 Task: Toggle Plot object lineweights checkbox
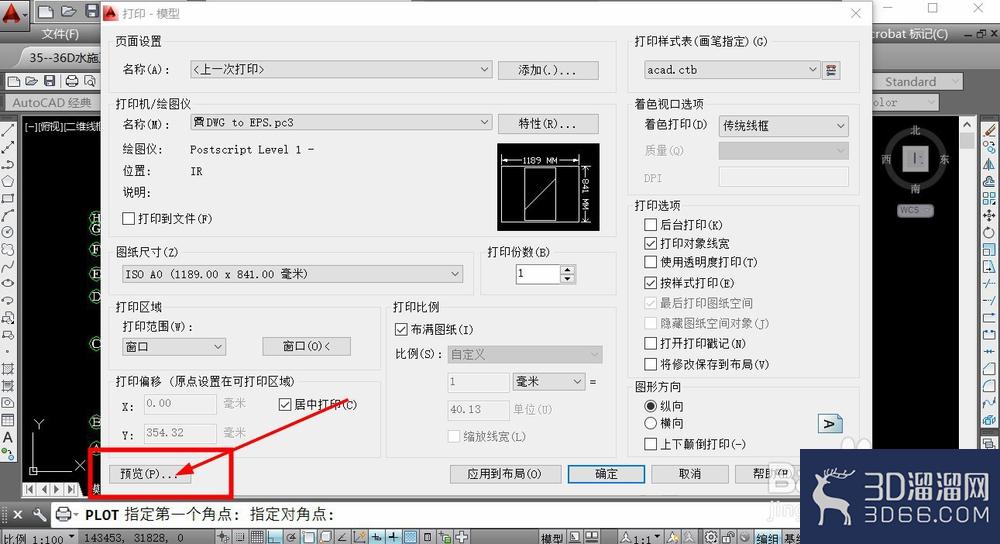pos(651,244)
